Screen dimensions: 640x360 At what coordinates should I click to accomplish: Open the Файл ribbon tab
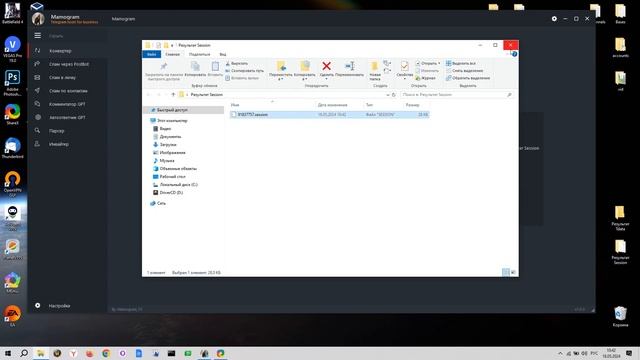pos(151,54)
